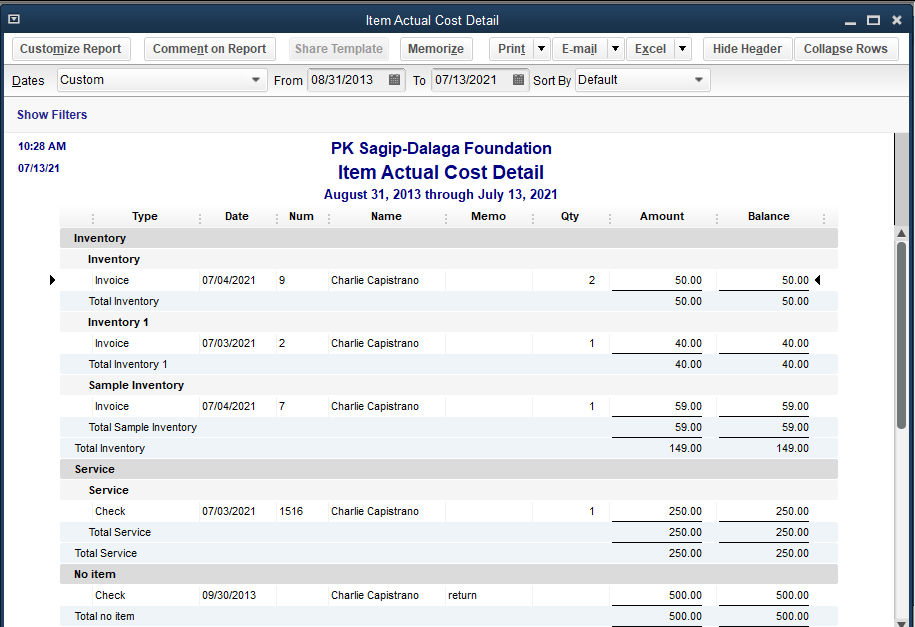Click the Amount column header
Image resolution: width=915 pixels, height=627 pixels.
pos(662,217)
